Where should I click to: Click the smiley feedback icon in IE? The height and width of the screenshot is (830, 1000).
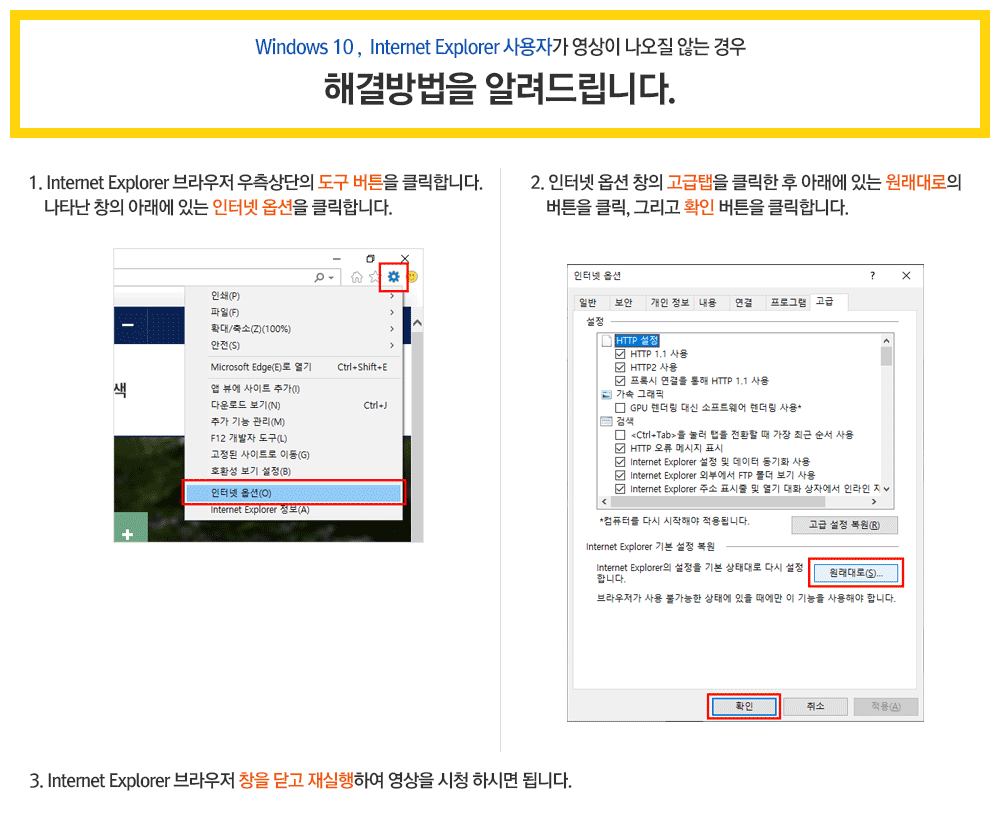413,277
